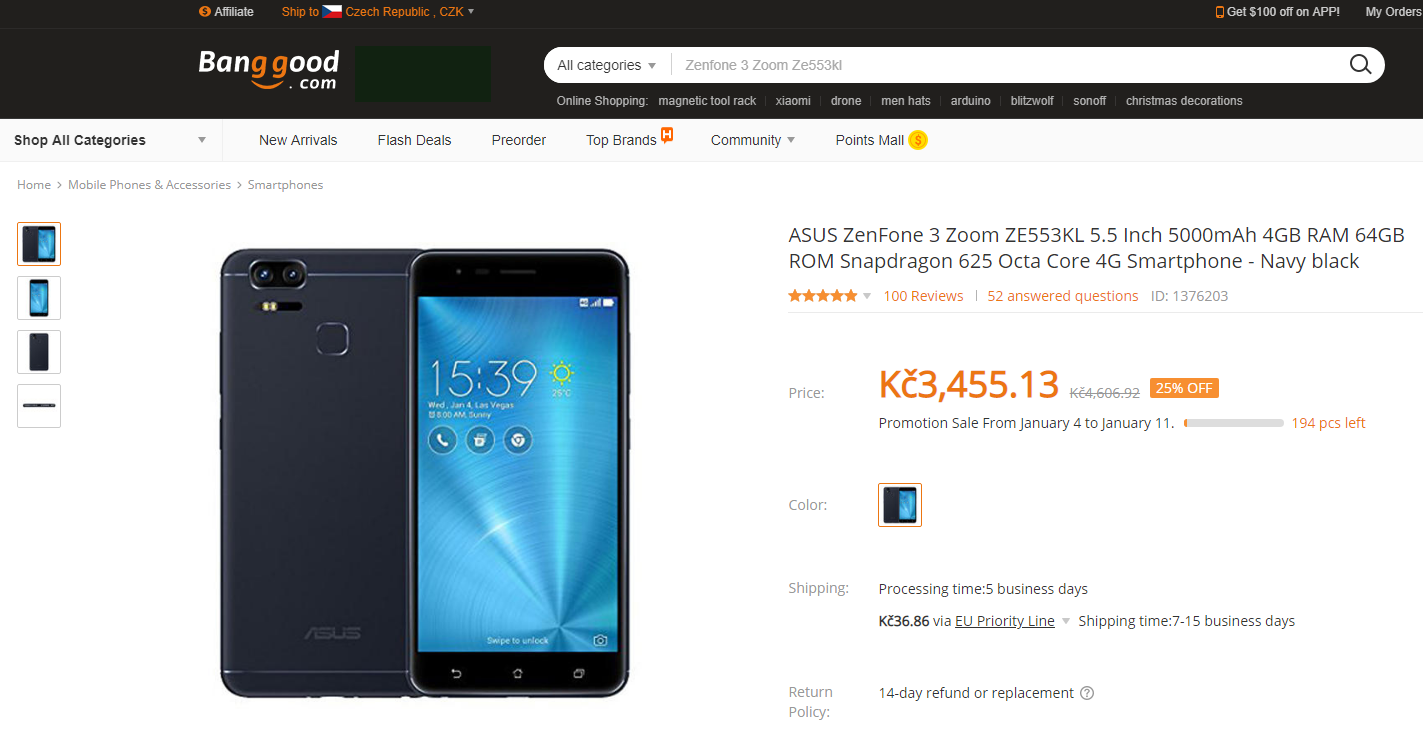Viewport: 1423px width, 730px height.
Task: Click the EU Priority Line link
Action: (1005, 621)
